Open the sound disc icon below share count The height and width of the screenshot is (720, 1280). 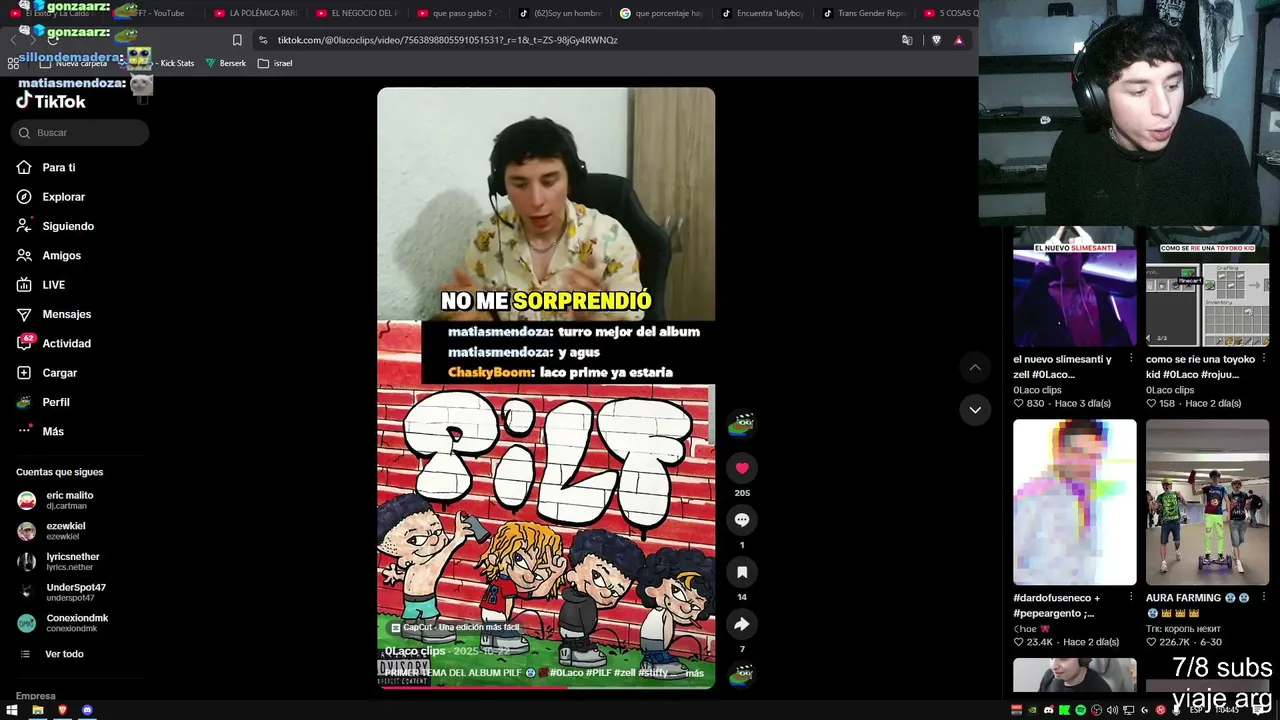click(x=741, y=675)
